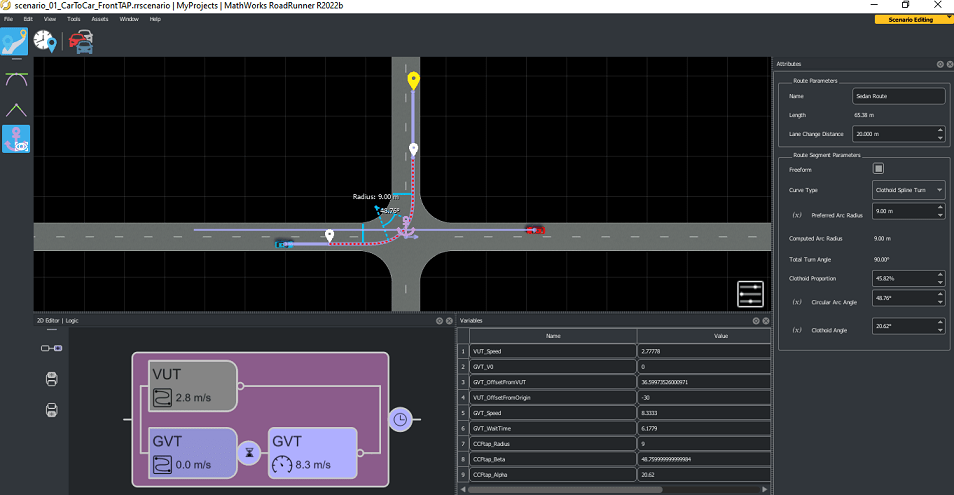Image resolution: width=954 pixels, height=495 pixels.
Task: Click the Lane Change Distance spinner arrows
Action: 940,133
